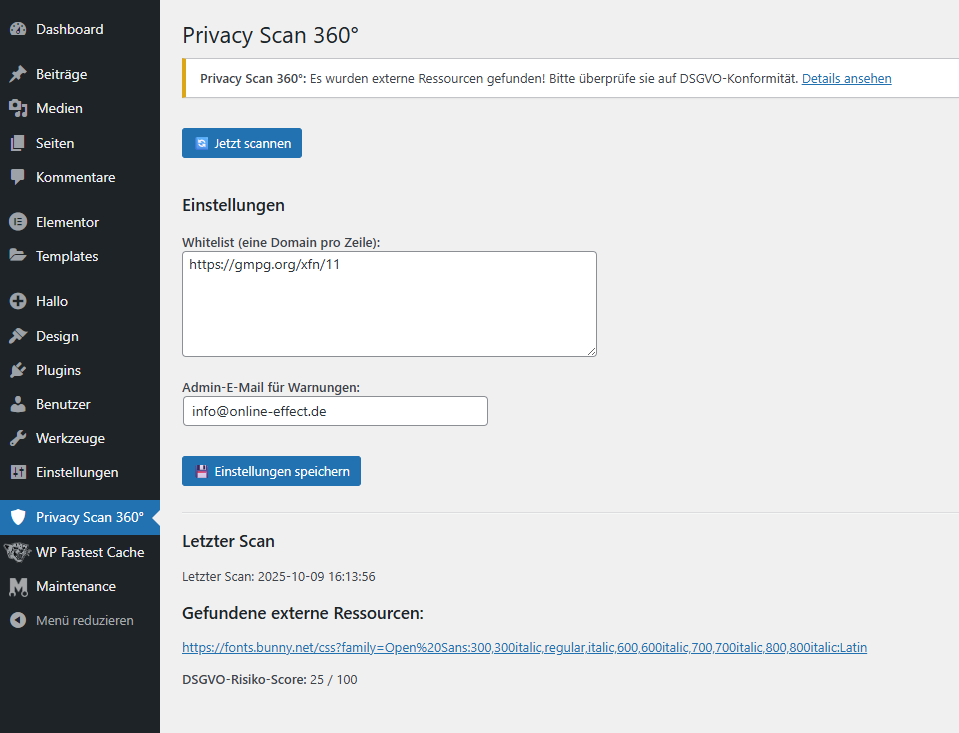This screenshot has width=959, height=733.
Task: Click the Plugins plug icon
Action: coord(17,371)
